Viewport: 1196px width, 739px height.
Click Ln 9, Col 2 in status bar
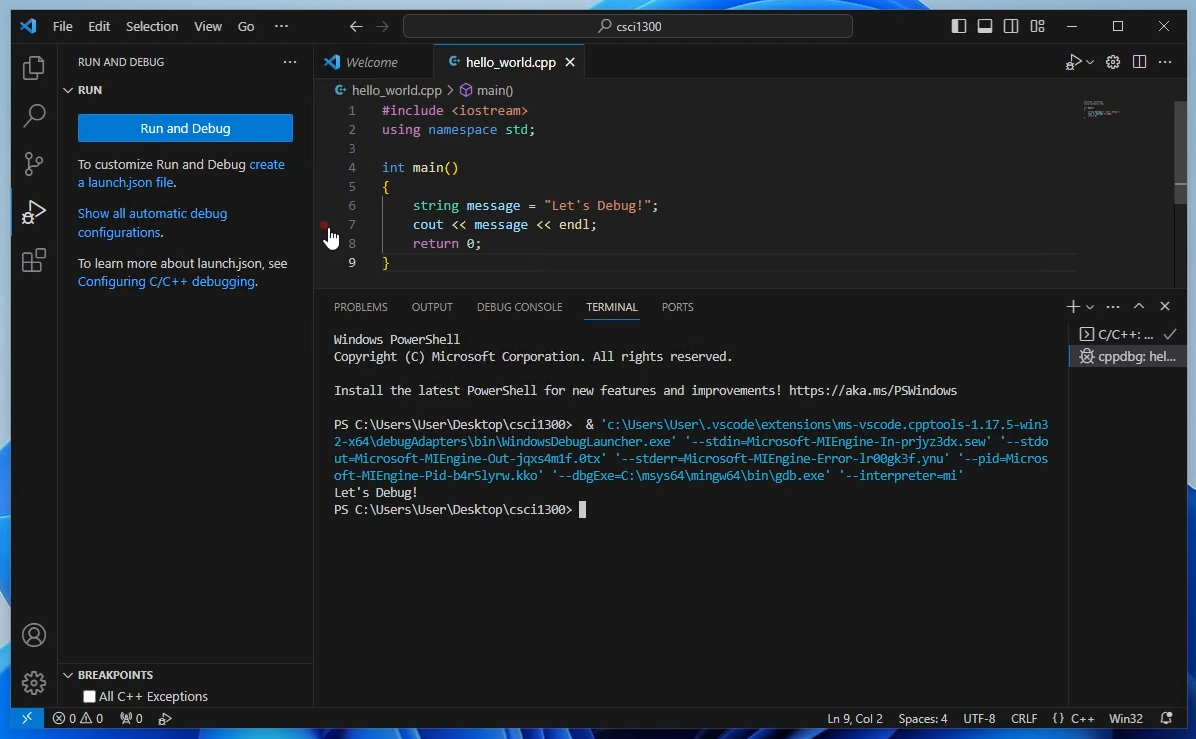pos(855,718)
